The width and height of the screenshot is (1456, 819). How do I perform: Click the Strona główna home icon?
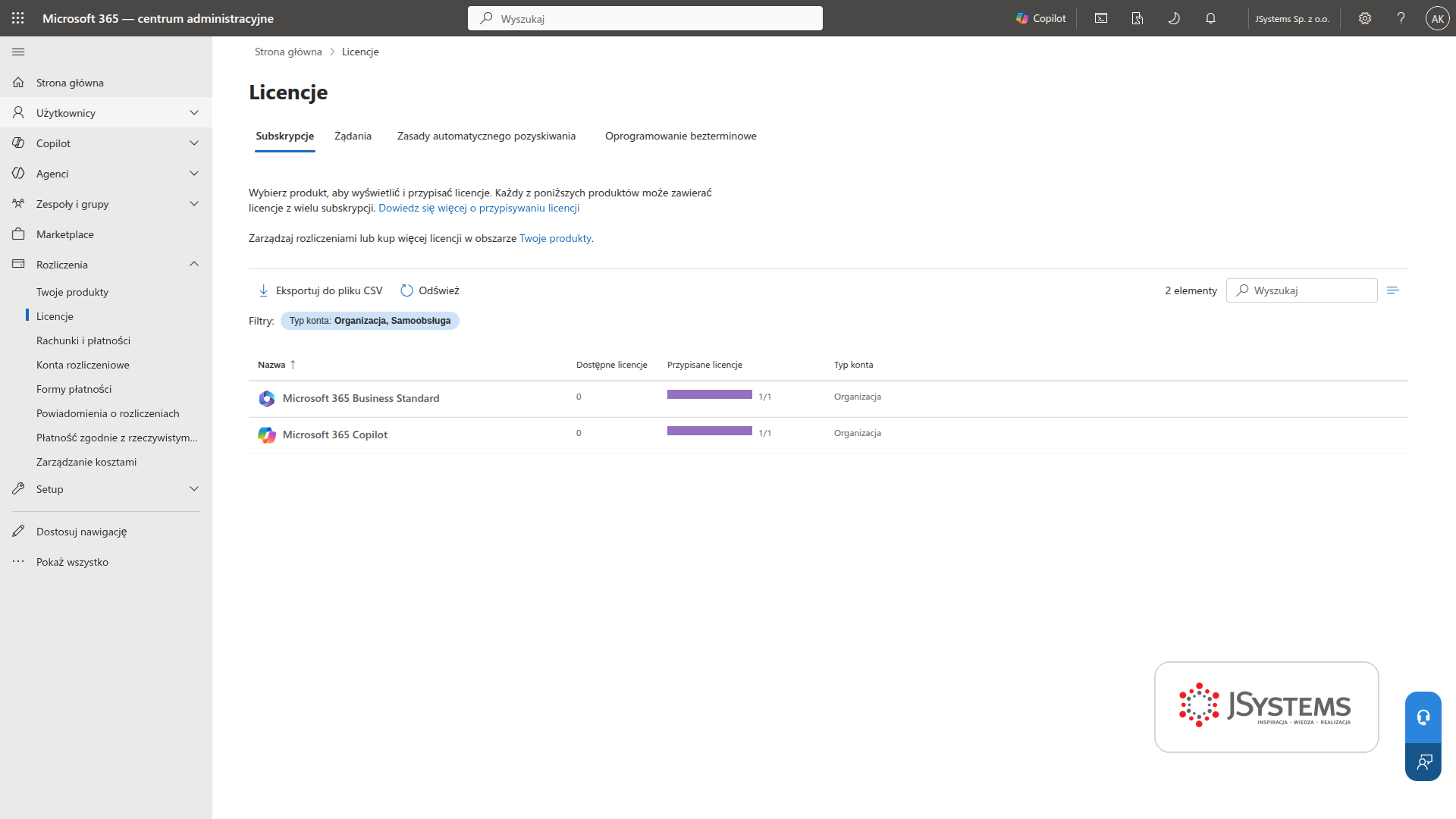coord(18,82)
